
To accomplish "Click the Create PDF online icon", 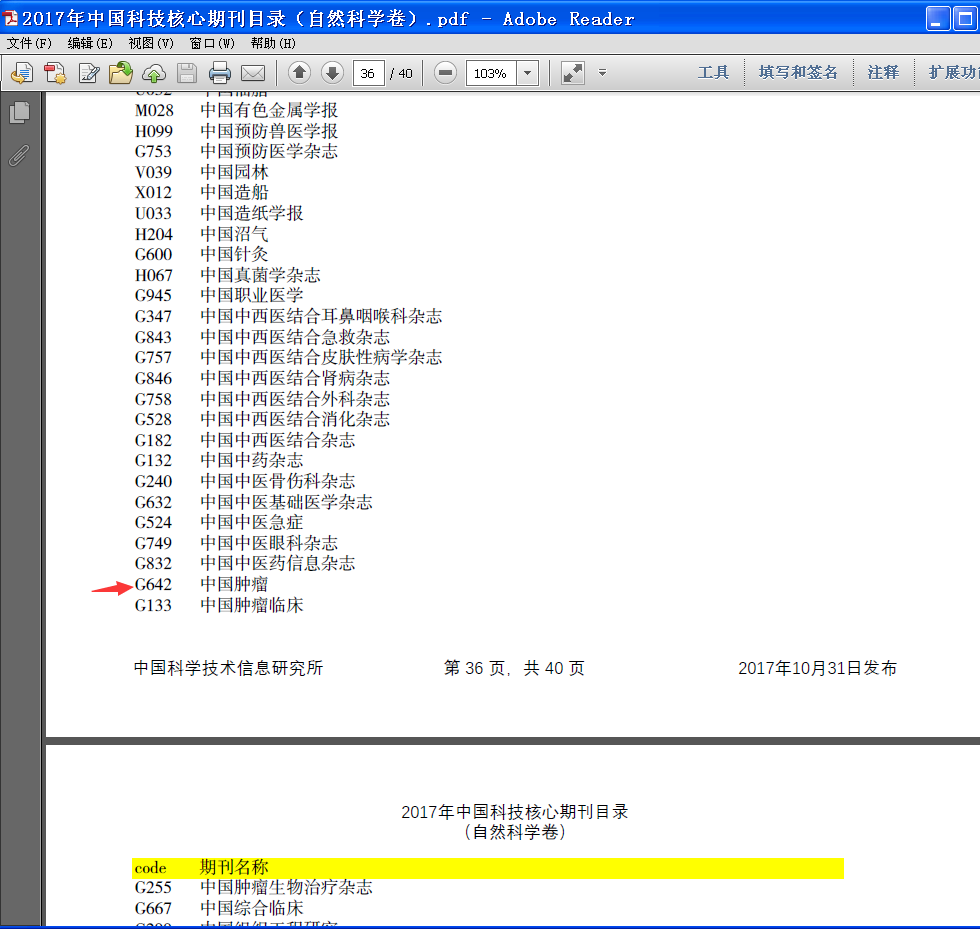I will click(55, 73).
